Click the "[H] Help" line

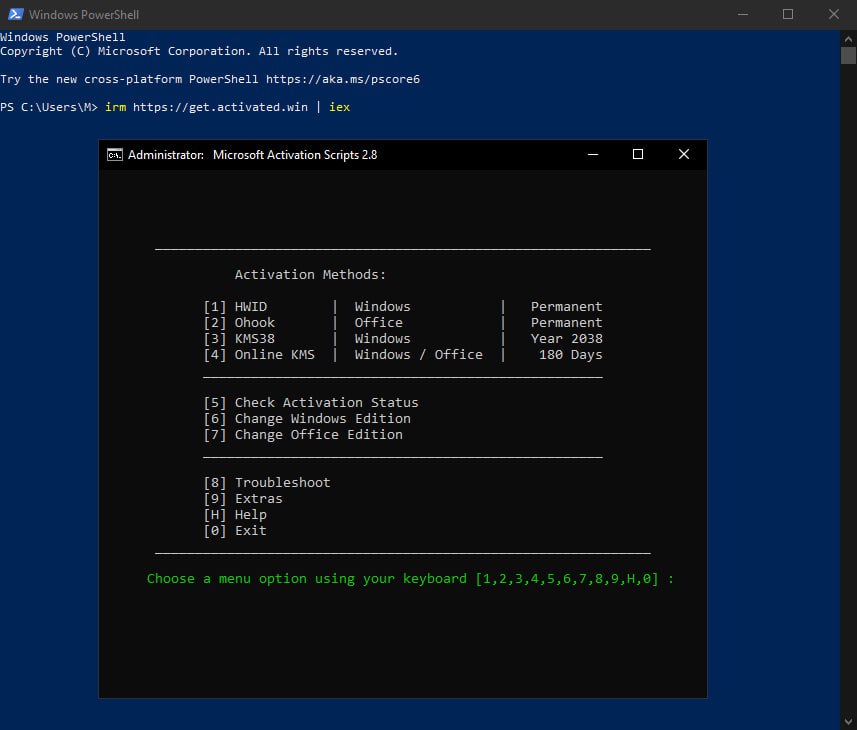point(236,515)
